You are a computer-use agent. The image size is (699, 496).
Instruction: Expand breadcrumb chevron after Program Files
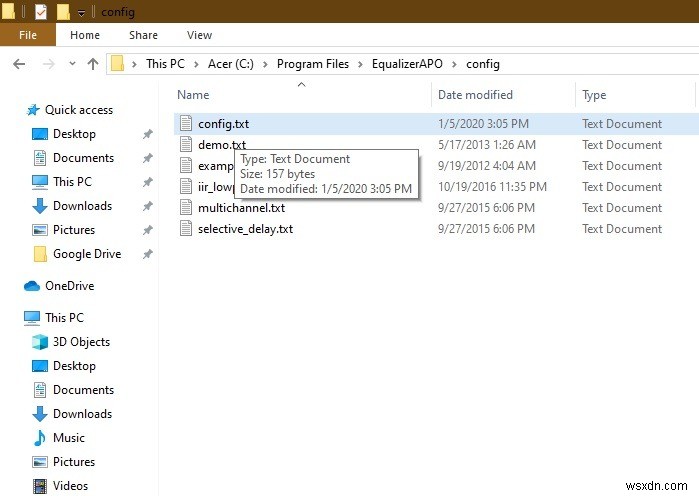pyautogui.click(x=360, y=64)
